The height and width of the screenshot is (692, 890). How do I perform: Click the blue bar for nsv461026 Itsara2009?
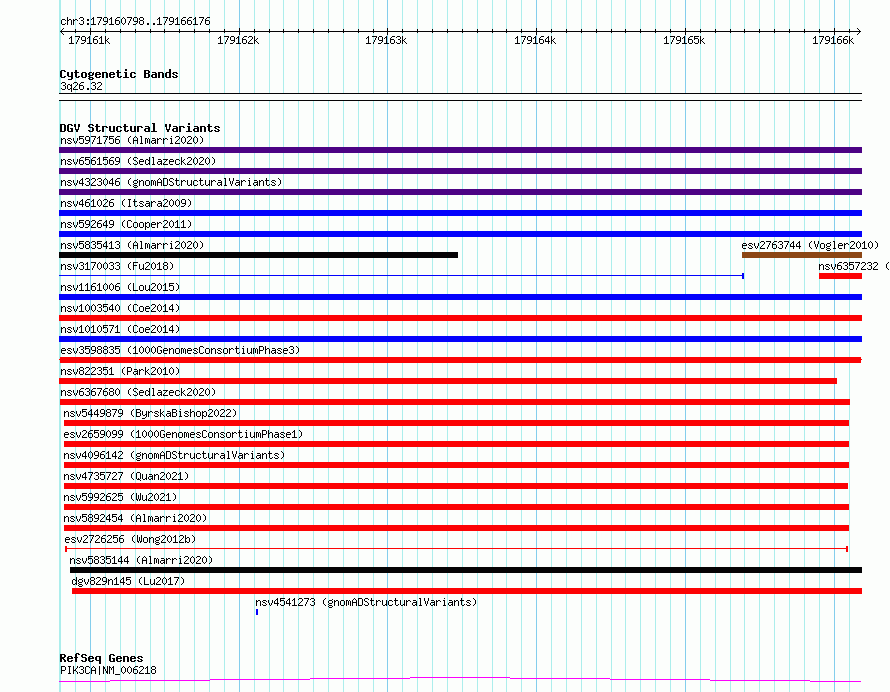pos(460,213)
